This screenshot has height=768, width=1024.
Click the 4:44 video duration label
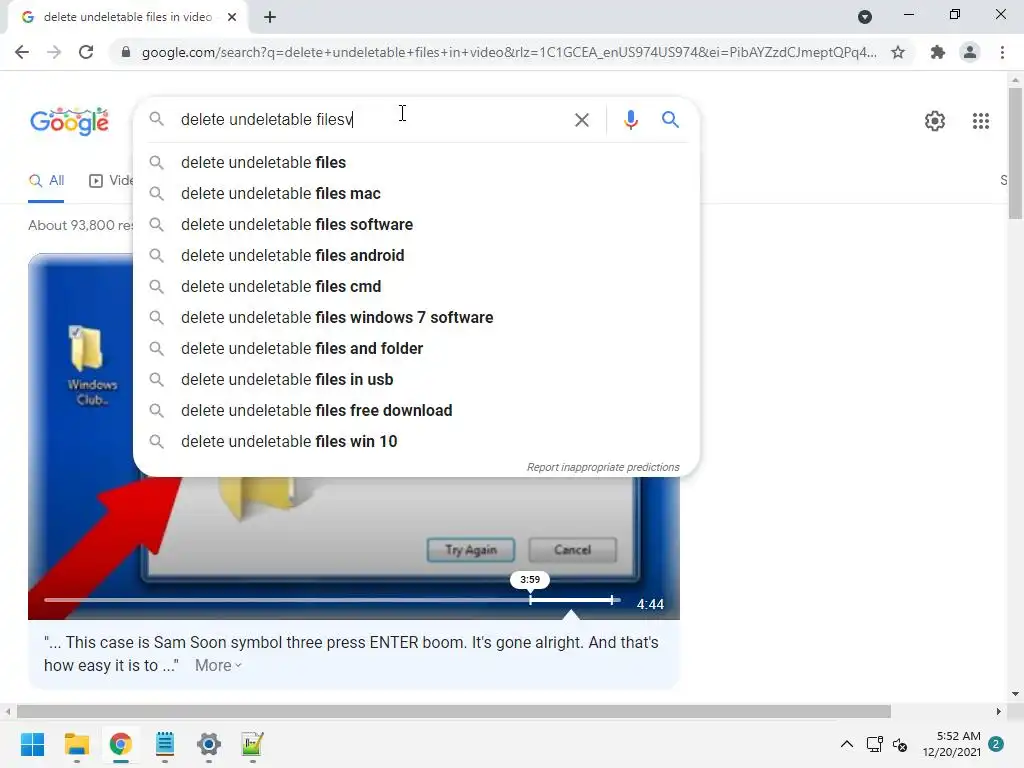tap(650, 604)
